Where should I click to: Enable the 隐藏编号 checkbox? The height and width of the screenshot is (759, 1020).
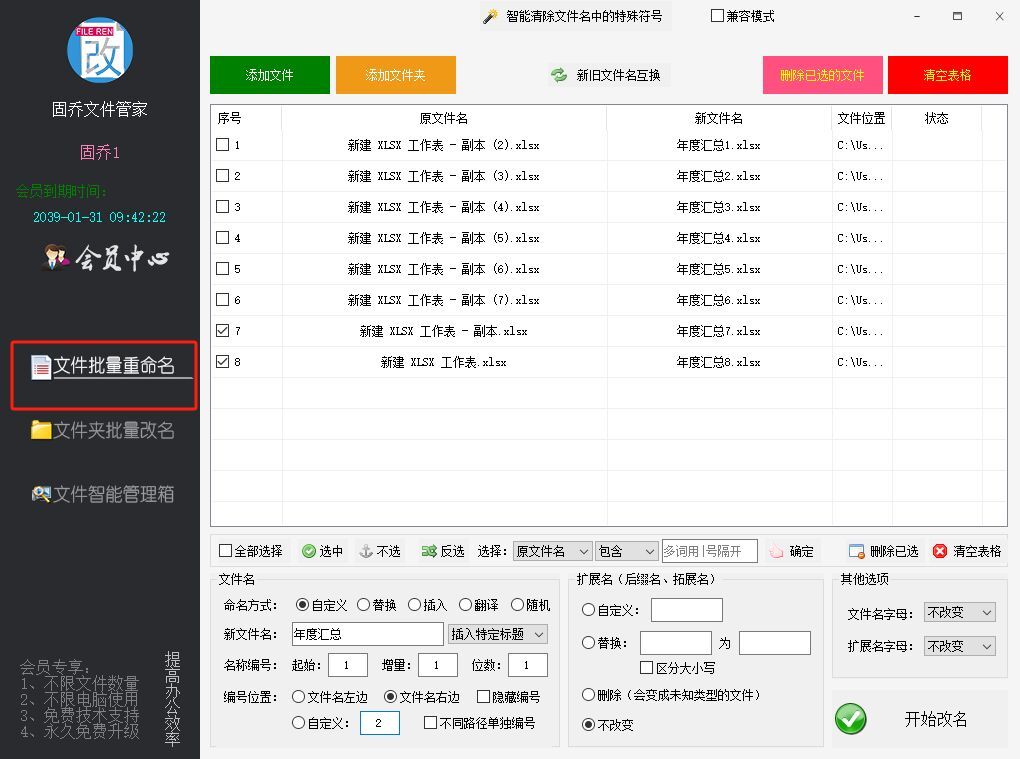click(483, 697)
